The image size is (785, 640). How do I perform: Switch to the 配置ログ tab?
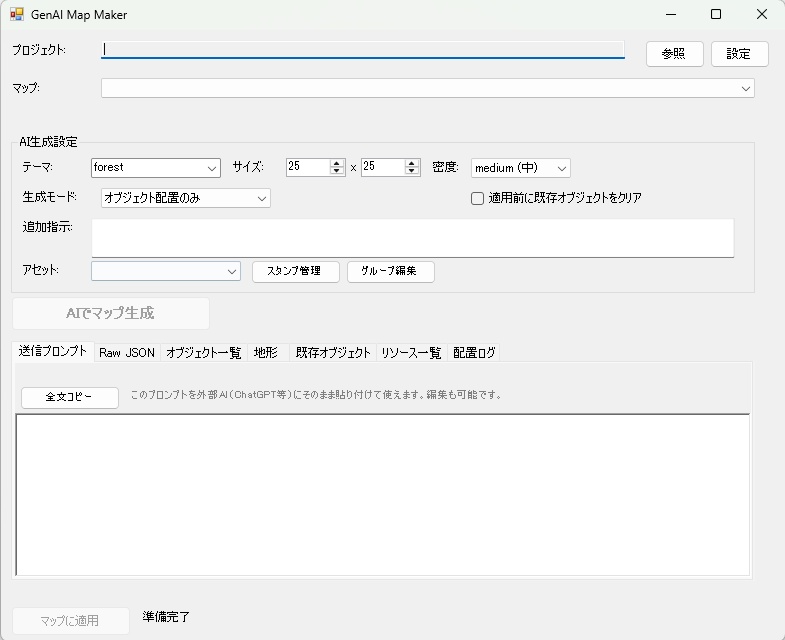(474, 353)
